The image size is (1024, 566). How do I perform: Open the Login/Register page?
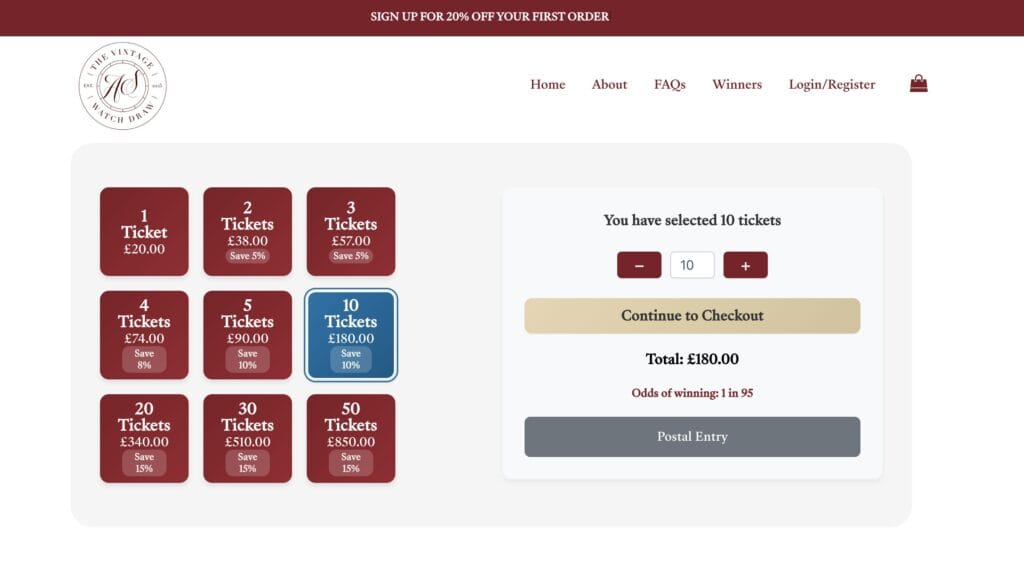tap(832, 85)
